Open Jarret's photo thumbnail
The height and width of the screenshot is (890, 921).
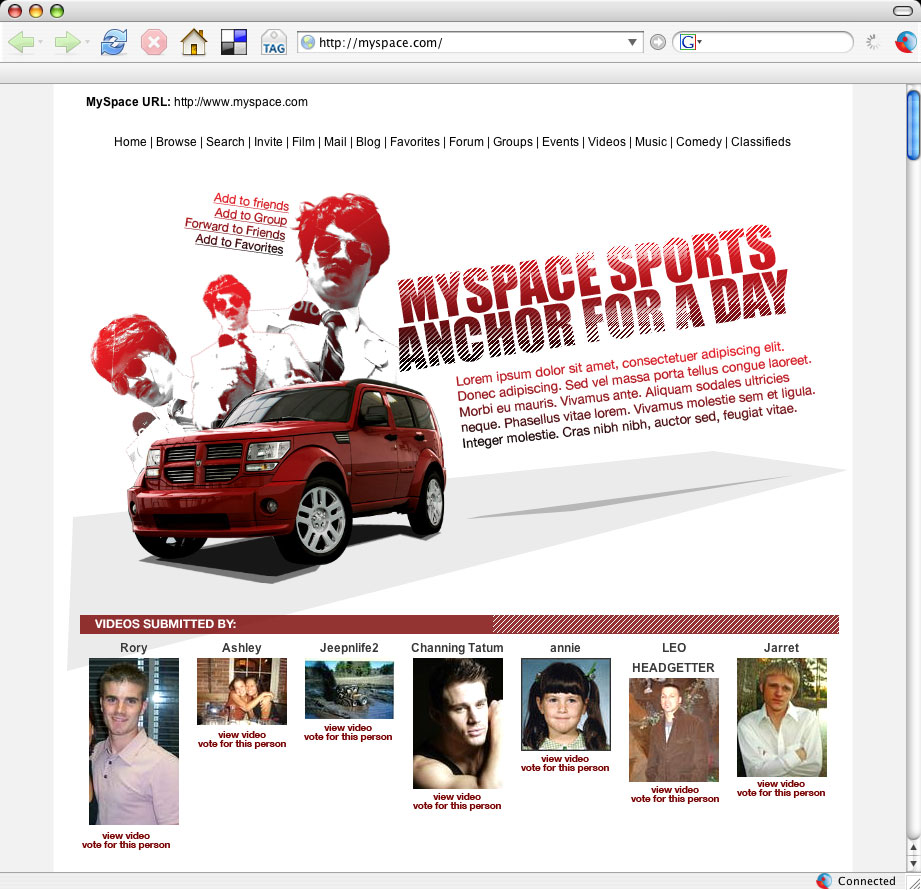(x=782, y=717)
